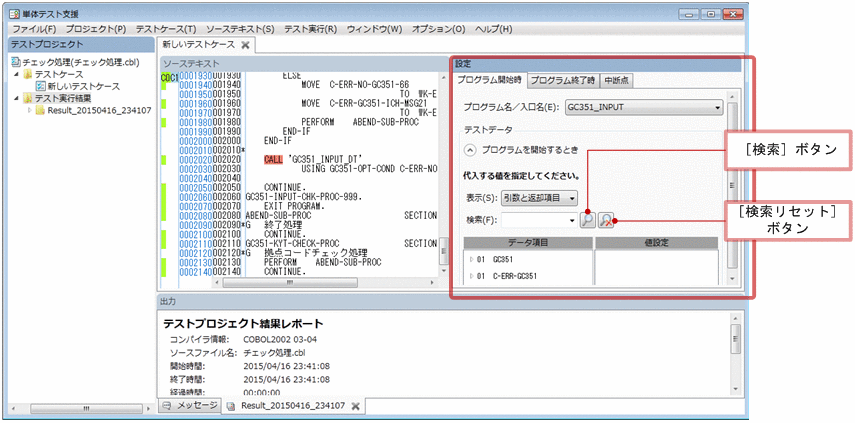Image resolution: width=855 pixels, height=423 pixels.
Task: Click the テスト実行結果 folder icon
Action: coord(28,98)
